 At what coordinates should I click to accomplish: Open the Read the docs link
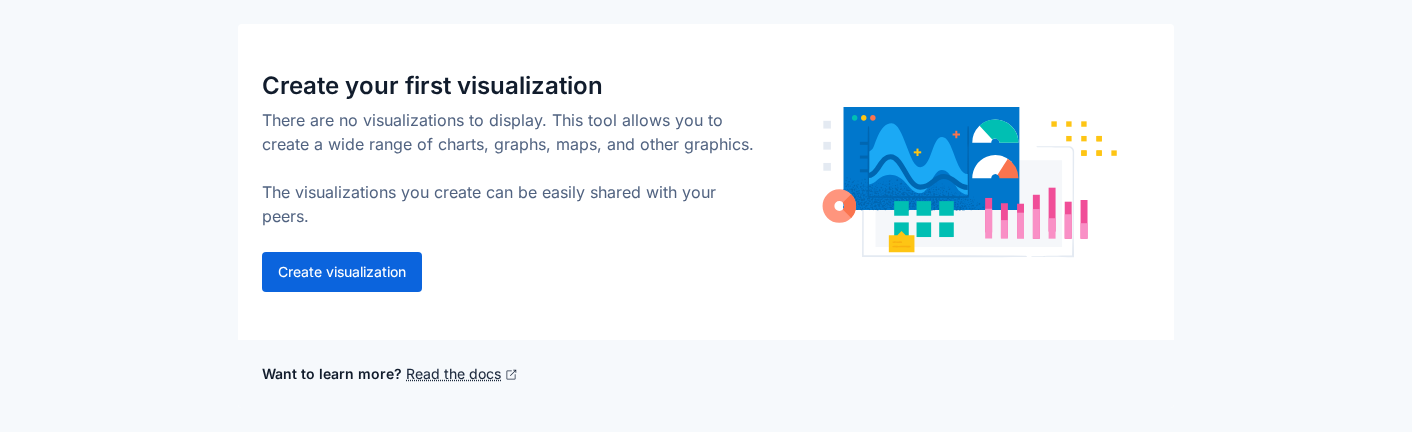(x=453, y=374)
